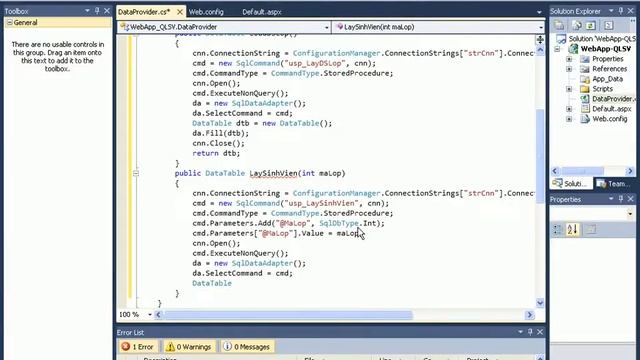Close the DataProvider.cs tab
The image size is (640, 360).
tap(180, 12)
